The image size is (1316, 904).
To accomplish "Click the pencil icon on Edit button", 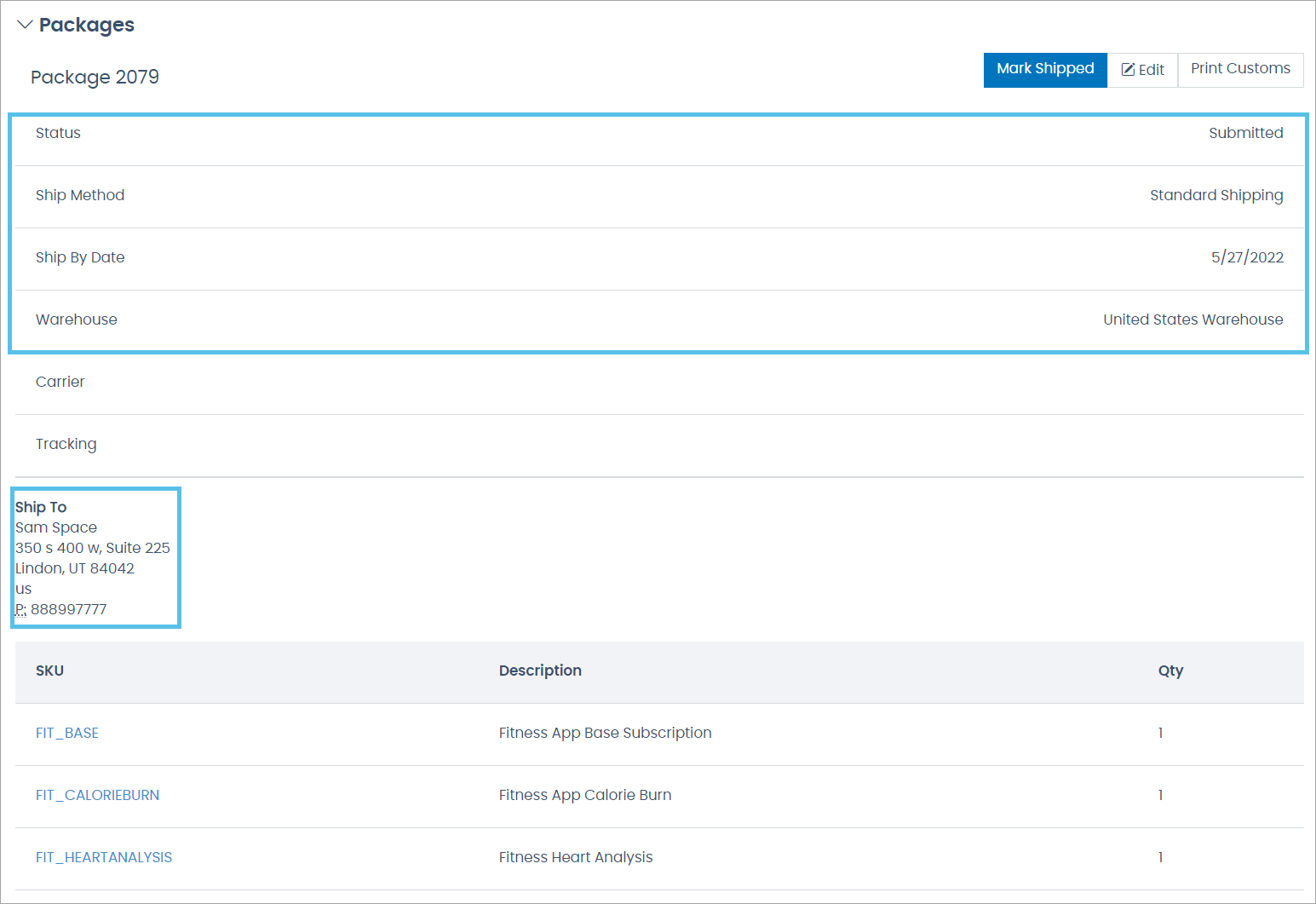I will (x=1129, y=69).
